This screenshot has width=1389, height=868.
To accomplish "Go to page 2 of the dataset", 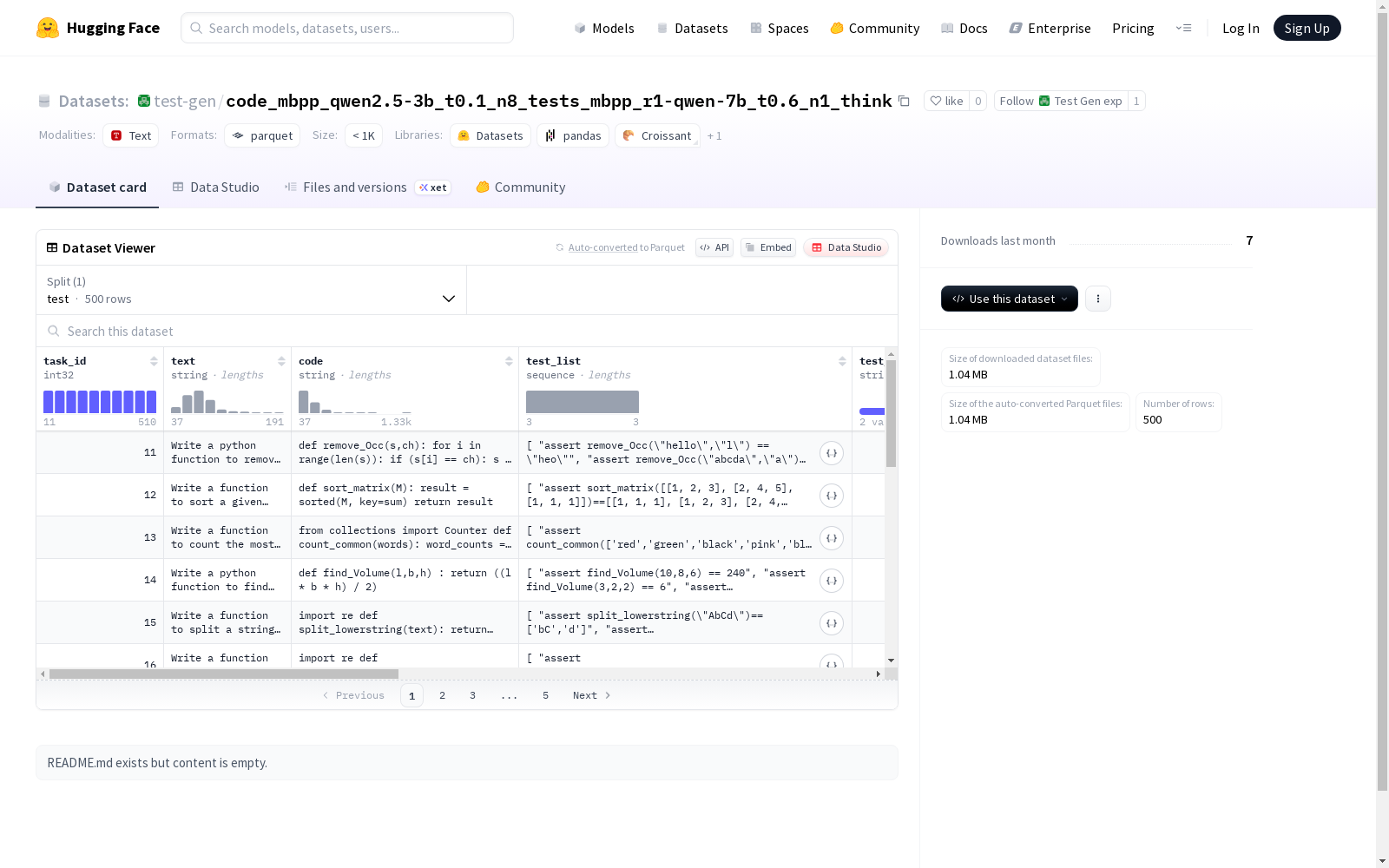I will 443,695.
